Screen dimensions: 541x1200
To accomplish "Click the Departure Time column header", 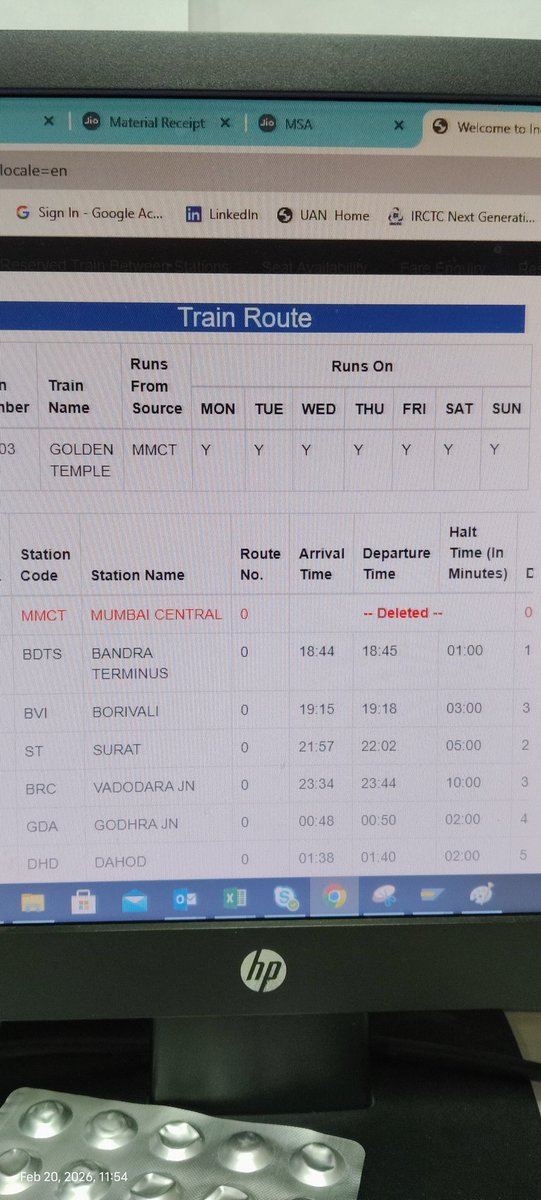I will (396, 563).
